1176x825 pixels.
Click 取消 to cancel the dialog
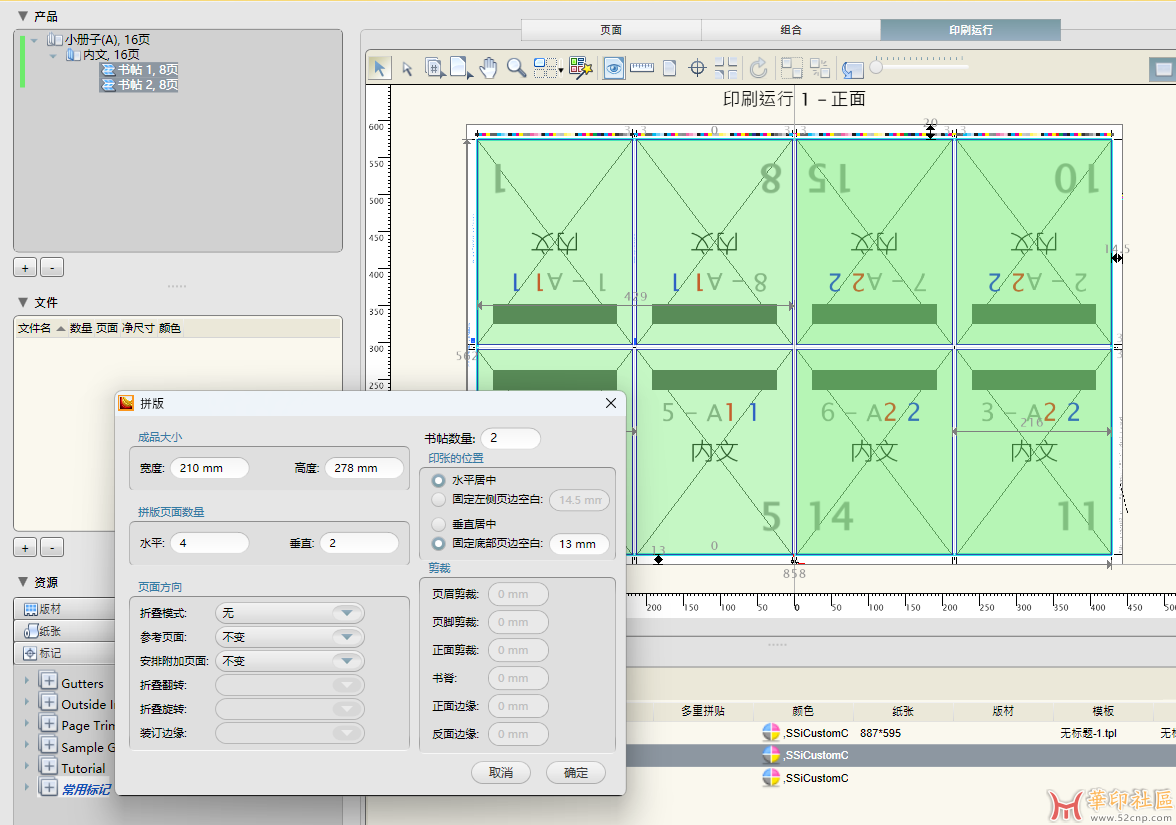point(501,772)
